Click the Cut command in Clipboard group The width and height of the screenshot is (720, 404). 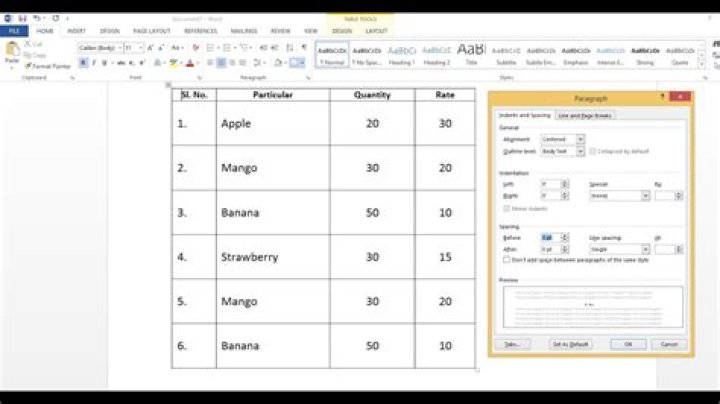(34, 44)
